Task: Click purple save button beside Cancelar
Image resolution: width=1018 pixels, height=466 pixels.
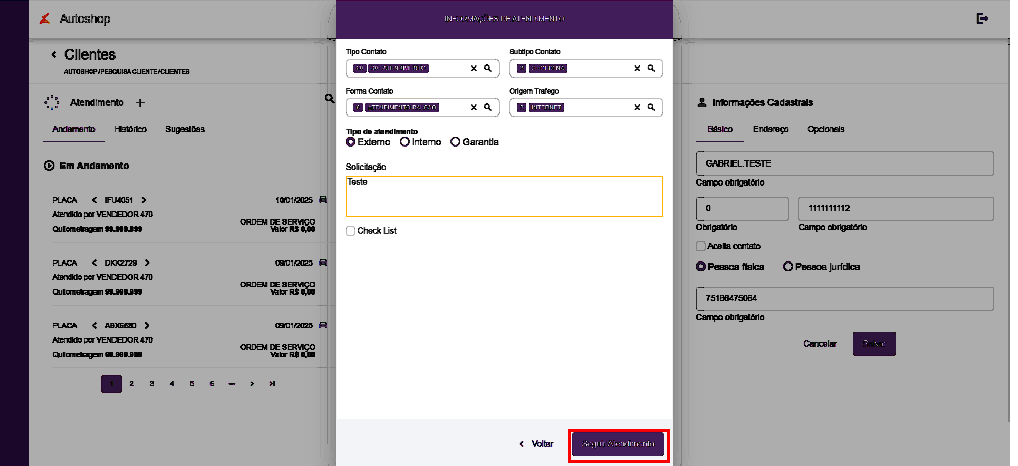Action: (874, 344)
